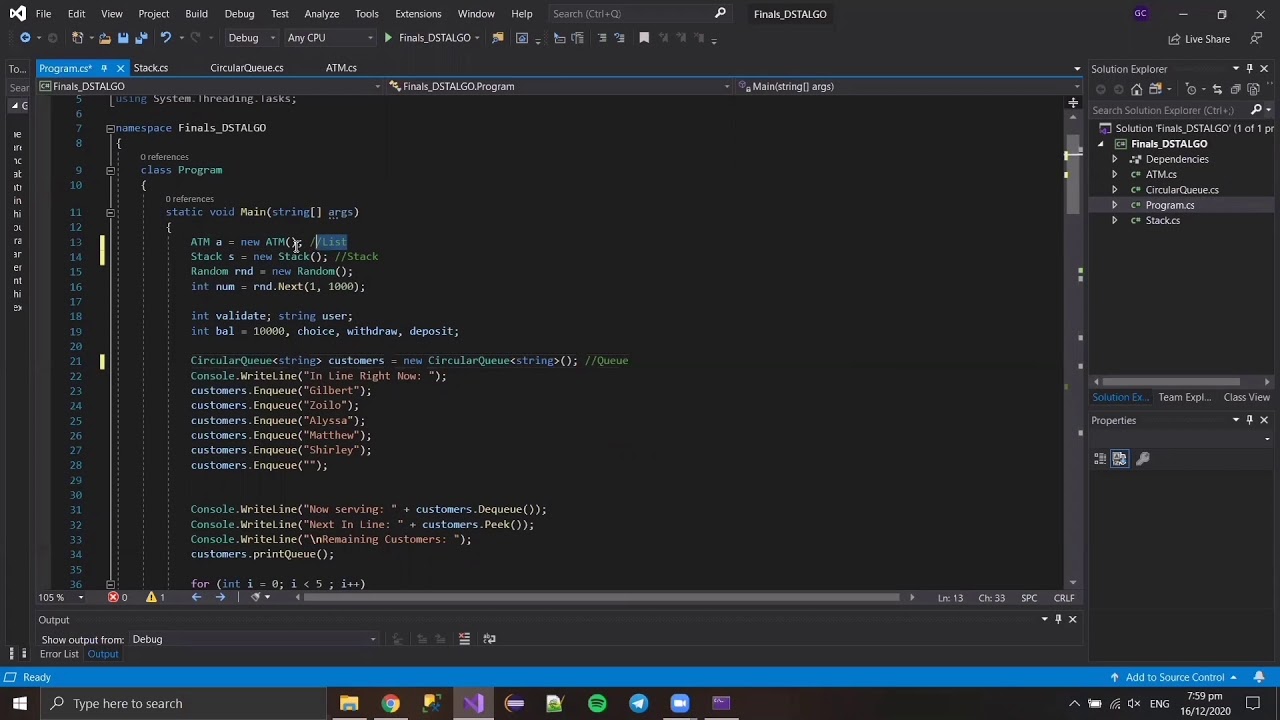This screenshot has width=1280, height=720.
Task: Click the account badge GC icon
Action: tap(1141, 14)
